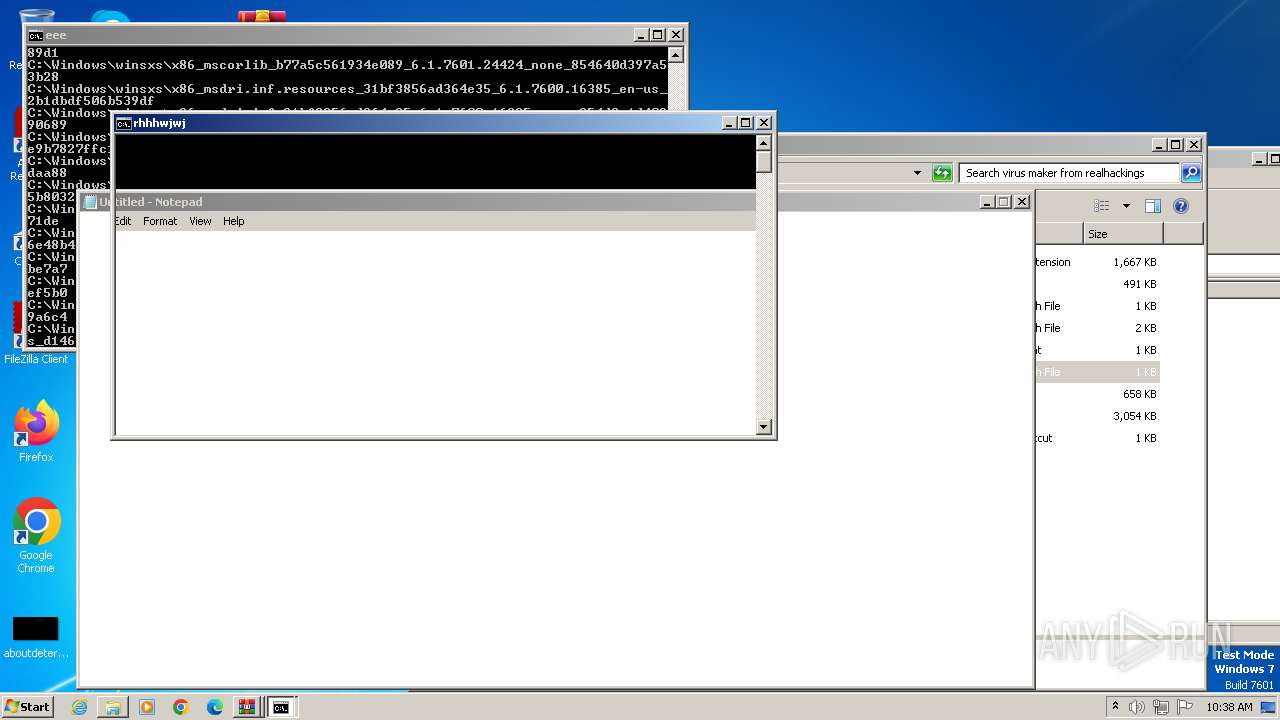Open Chrome from the taskbar
This screenshot has height=720, width=1280.
coord(181,707)
